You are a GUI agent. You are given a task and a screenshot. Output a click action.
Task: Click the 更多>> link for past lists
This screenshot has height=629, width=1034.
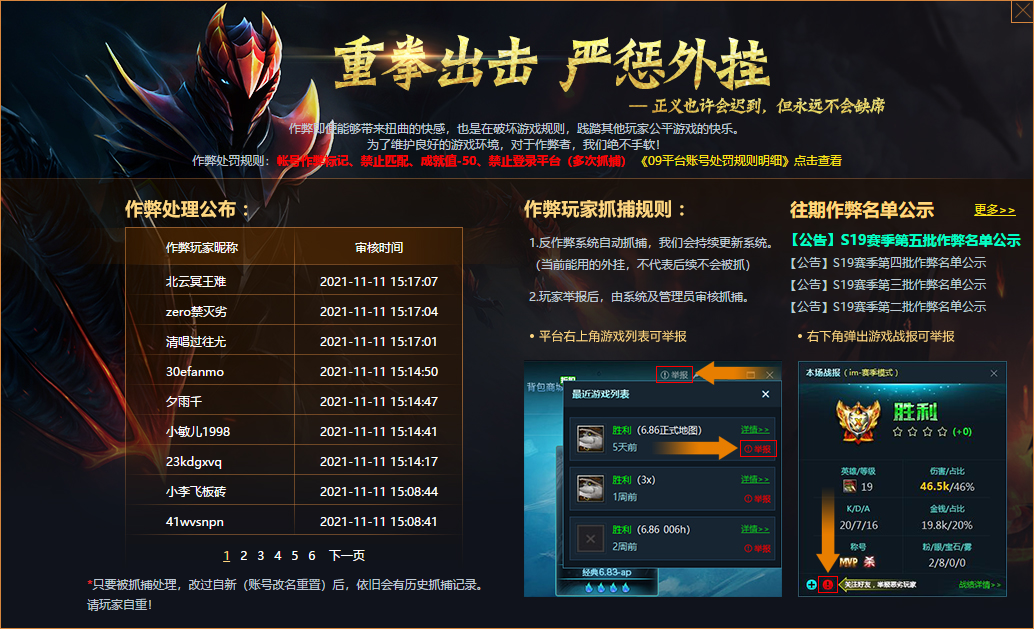pyautogui.click(x=994, y=209)
